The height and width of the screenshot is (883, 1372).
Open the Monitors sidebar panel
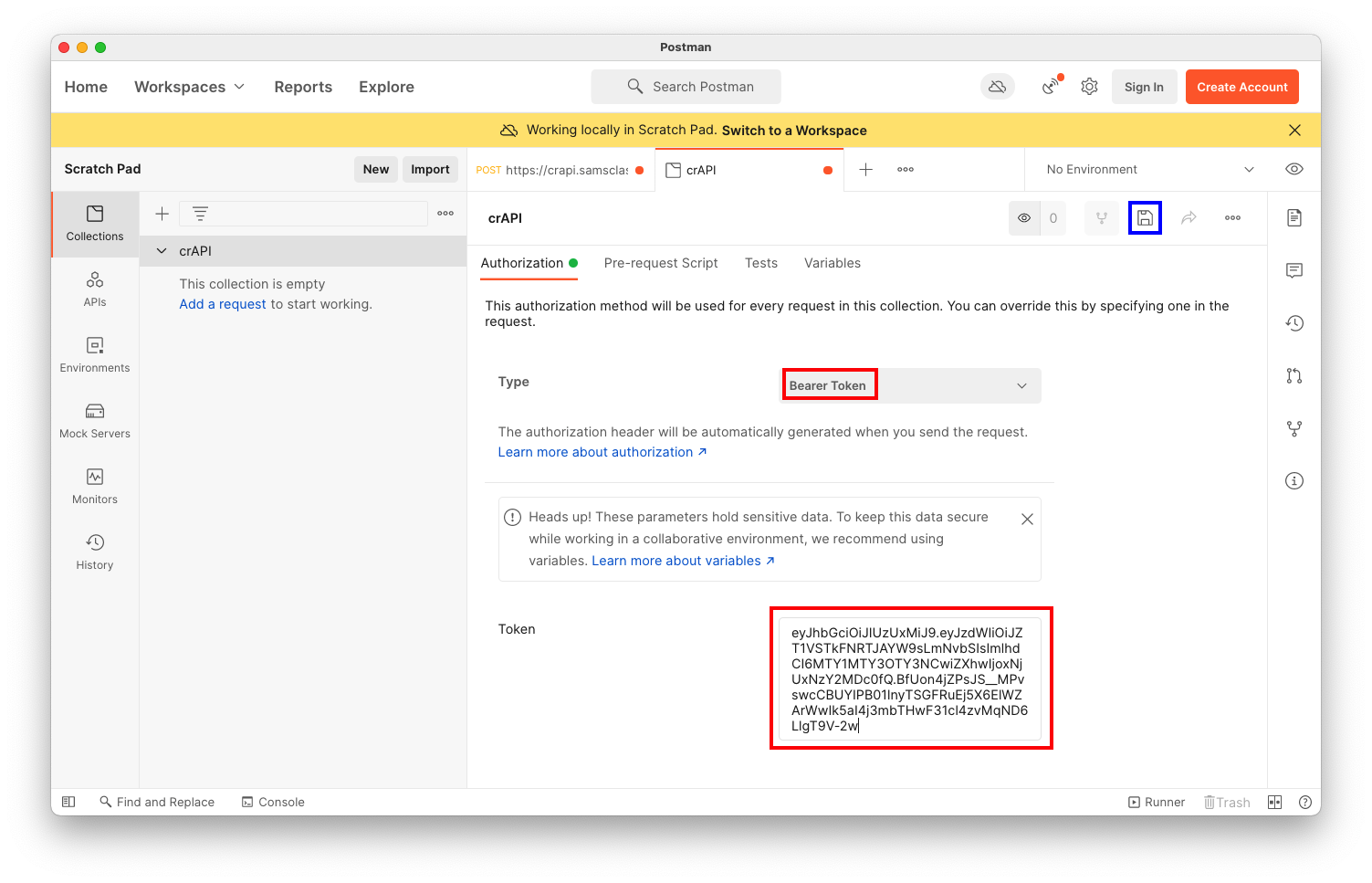(x=95, y=487)
